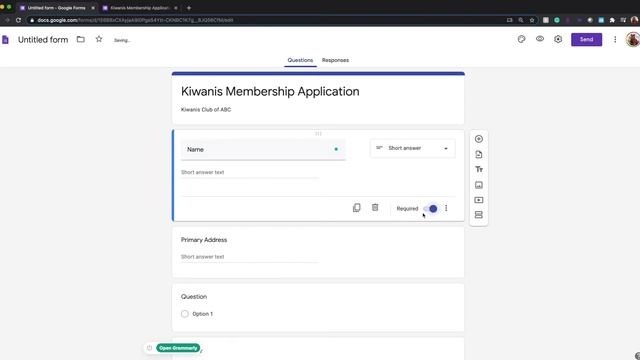Open the Google account avatar

point(633,40)
